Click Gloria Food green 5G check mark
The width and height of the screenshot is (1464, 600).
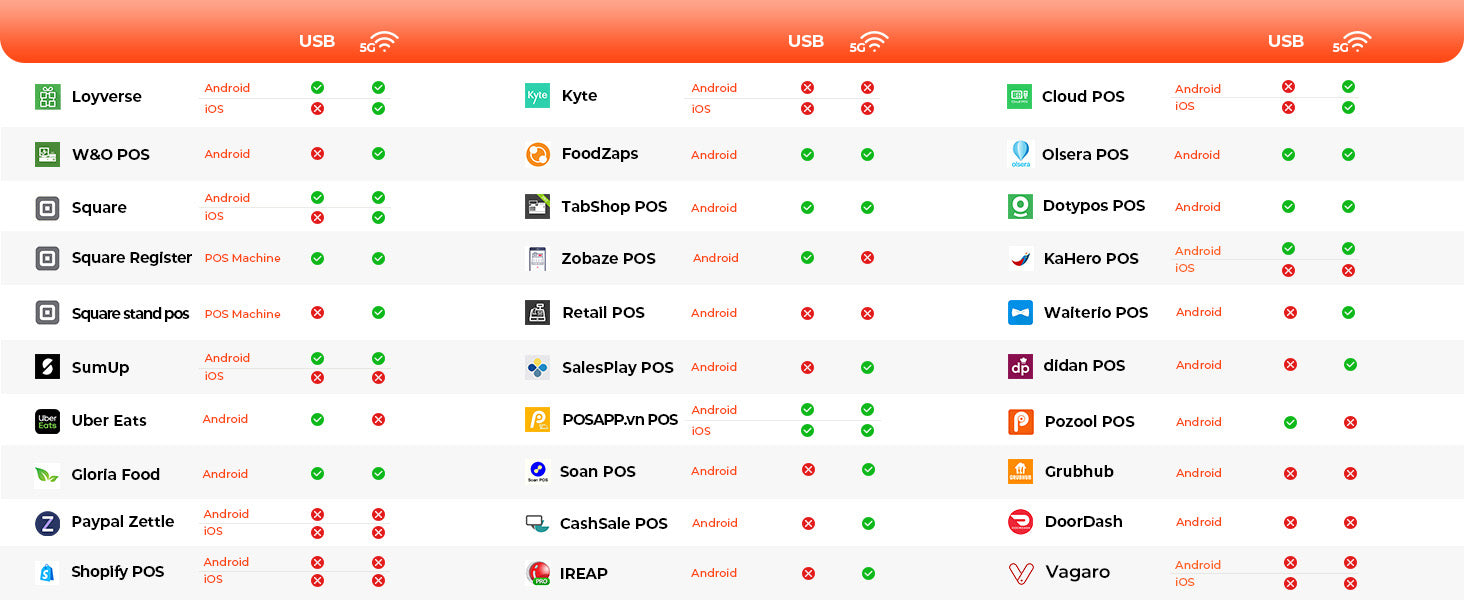(378, 474)
